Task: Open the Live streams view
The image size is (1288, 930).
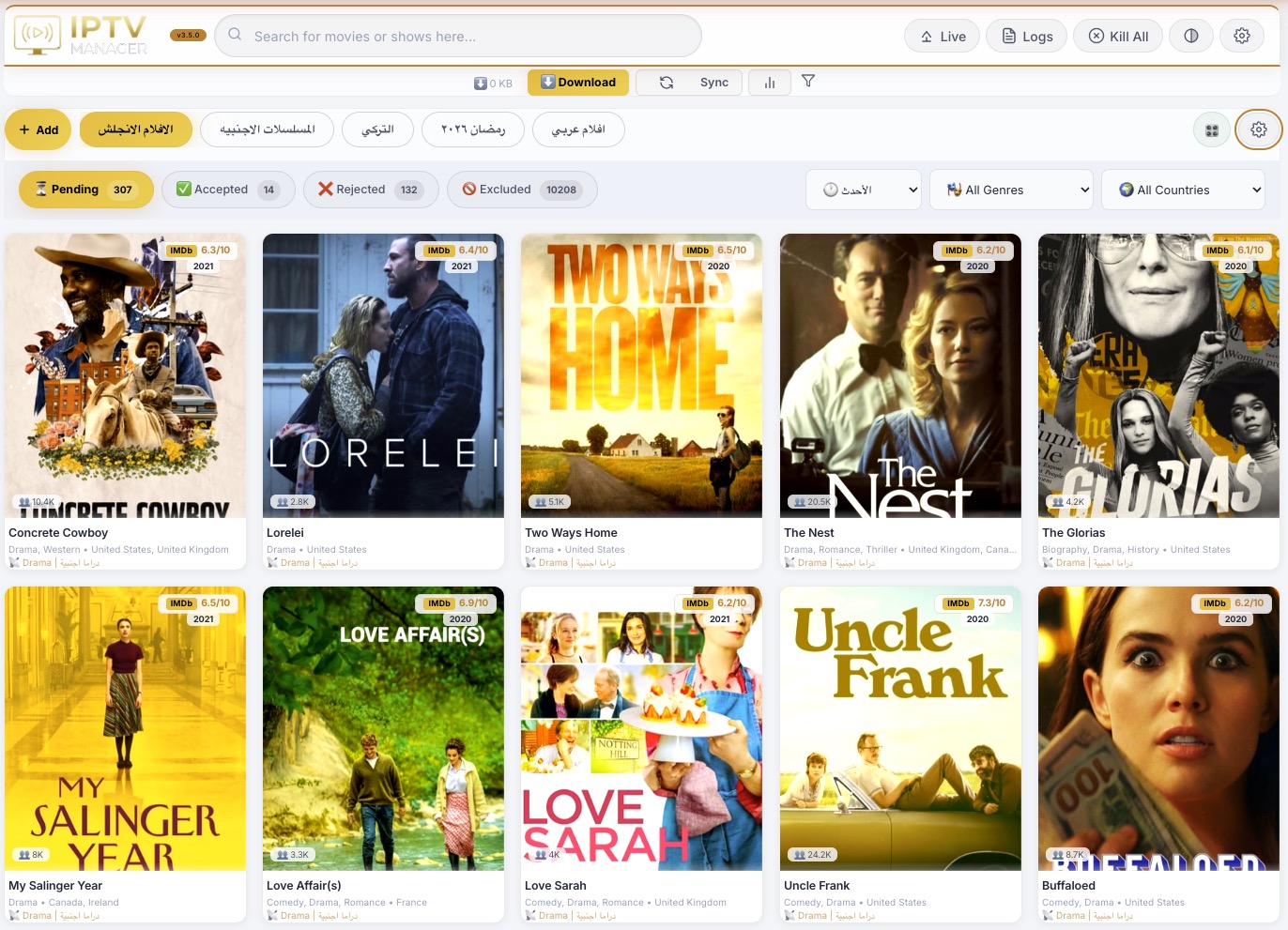Action: (943, 36)
